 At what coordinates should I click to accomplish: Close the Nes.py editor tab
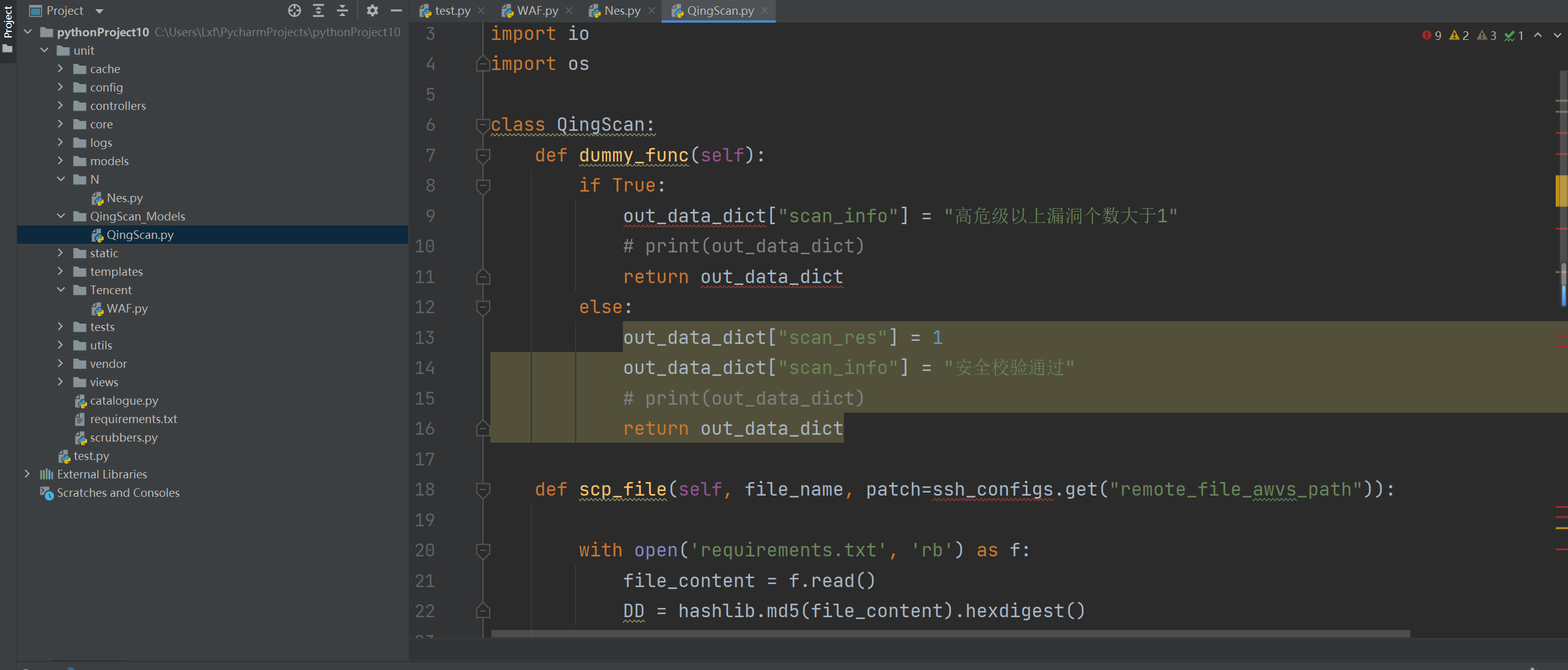652,10
